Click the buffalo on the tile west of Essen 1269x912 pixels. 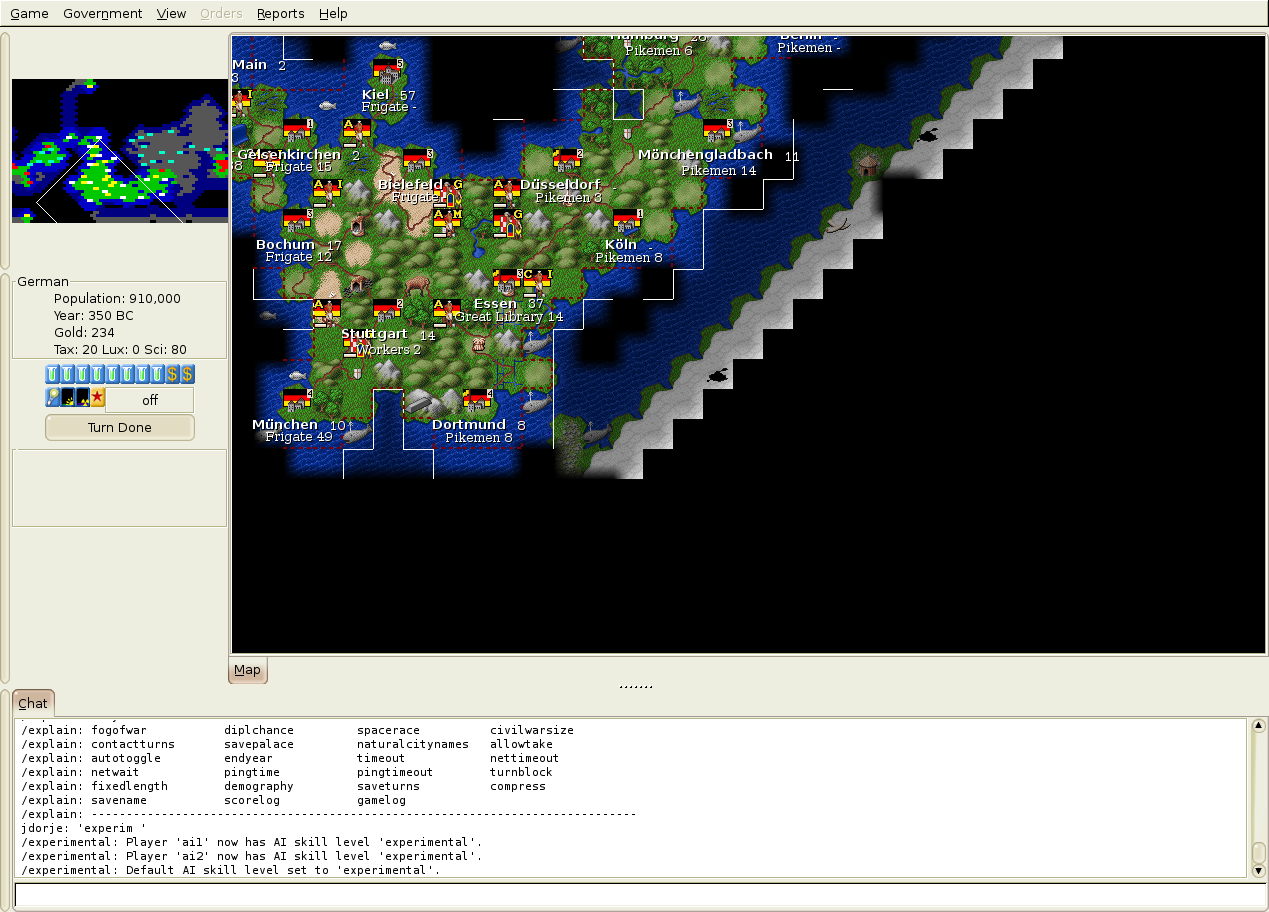(x=418, y=284)
